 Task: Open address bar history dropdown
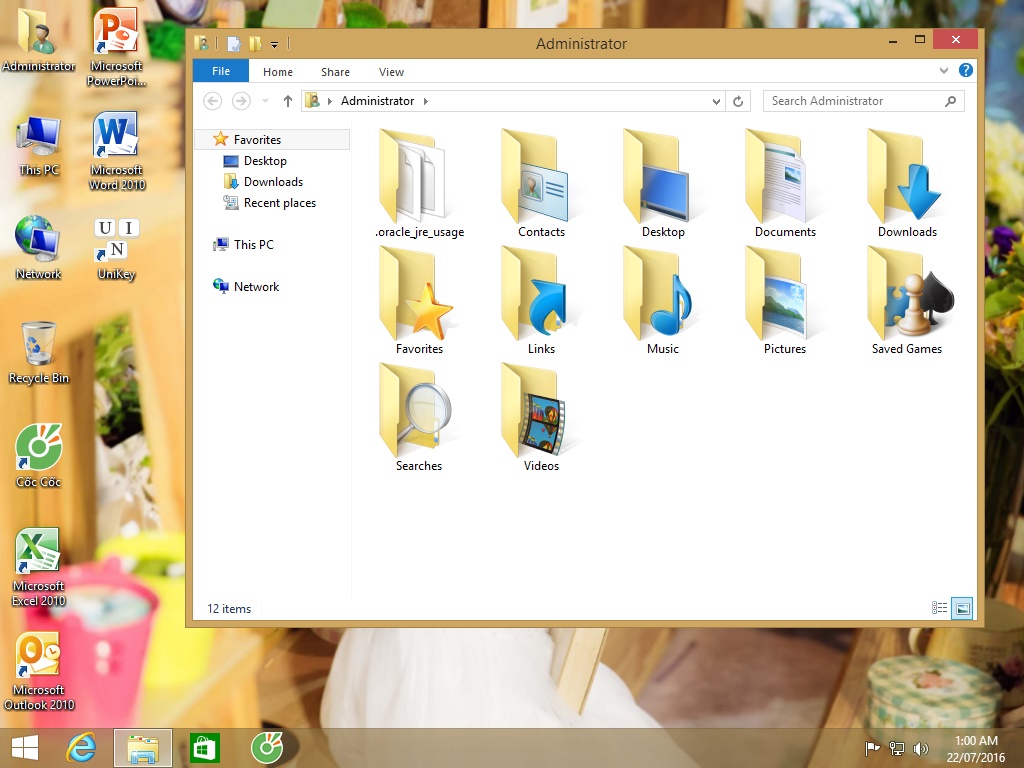pos(716,101)
